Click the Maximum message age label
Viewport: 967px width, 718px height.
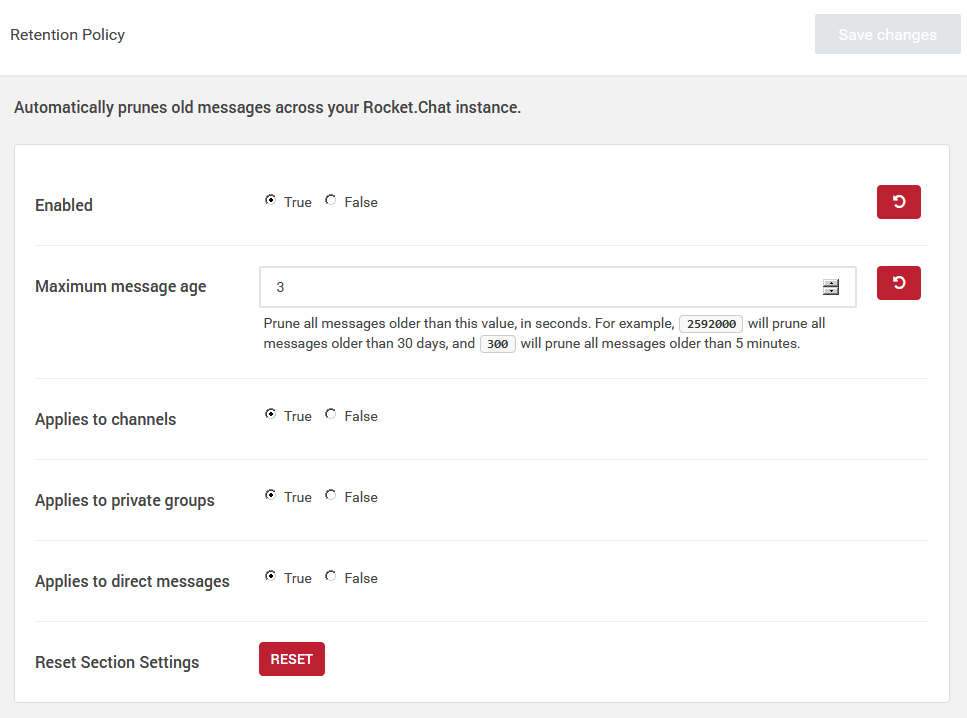tap(120, 286)
